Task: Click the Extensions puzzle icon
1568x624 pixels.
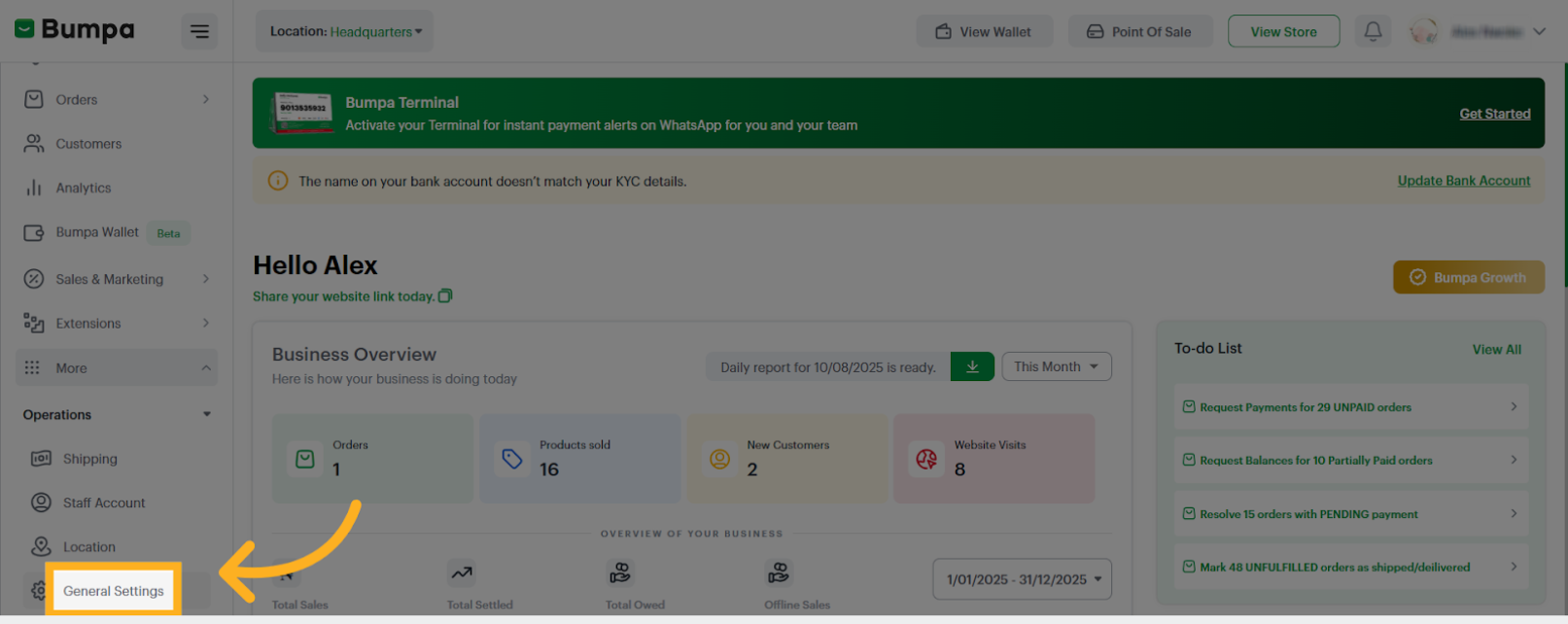Action: pos(34,323)
